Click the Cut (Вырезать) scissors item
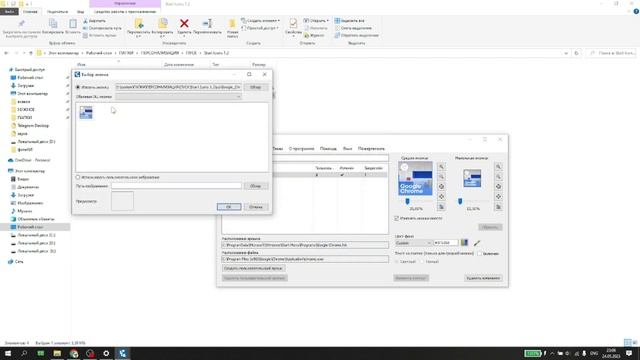This screenshot has width=640, height=360. click(94, 21)
